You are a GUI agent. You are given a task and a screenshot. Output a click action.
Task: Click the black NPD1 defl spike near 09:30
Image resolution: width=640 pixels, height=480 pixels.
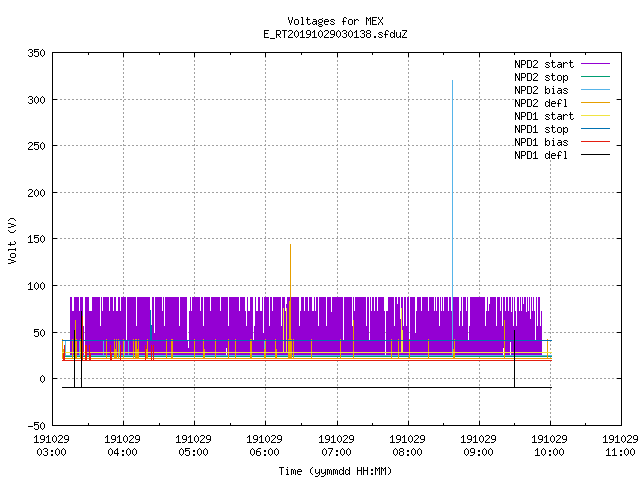pyautogui.click(x=514, y=359)
